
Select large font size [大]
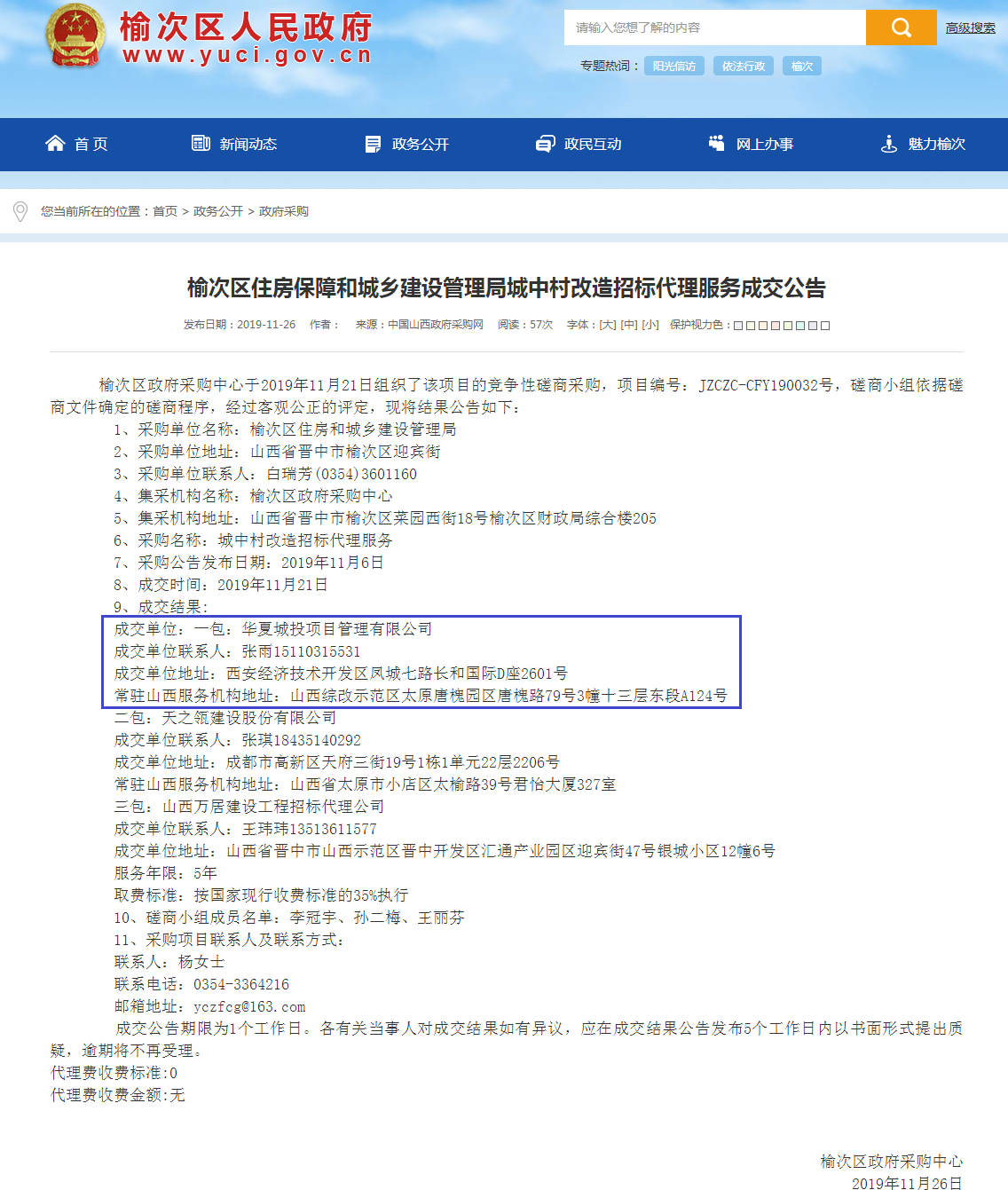(x=608, y=325)
